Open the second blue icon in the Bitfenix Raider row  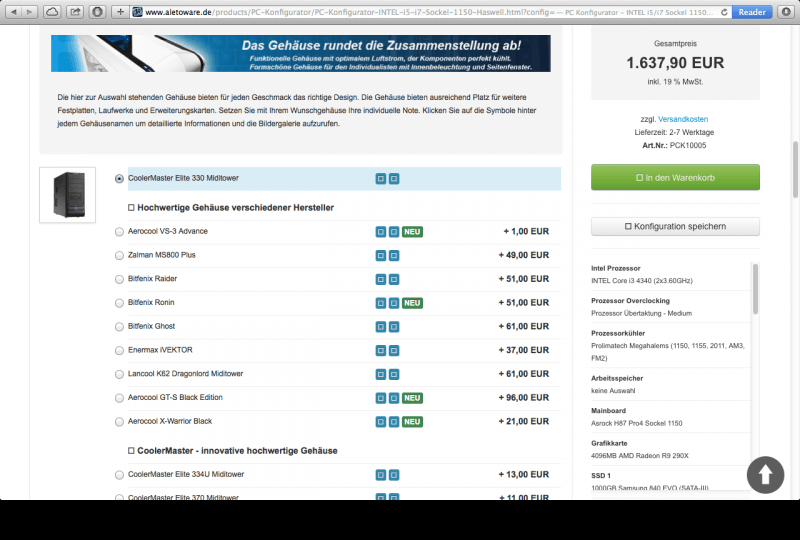(x=394, y=279)
